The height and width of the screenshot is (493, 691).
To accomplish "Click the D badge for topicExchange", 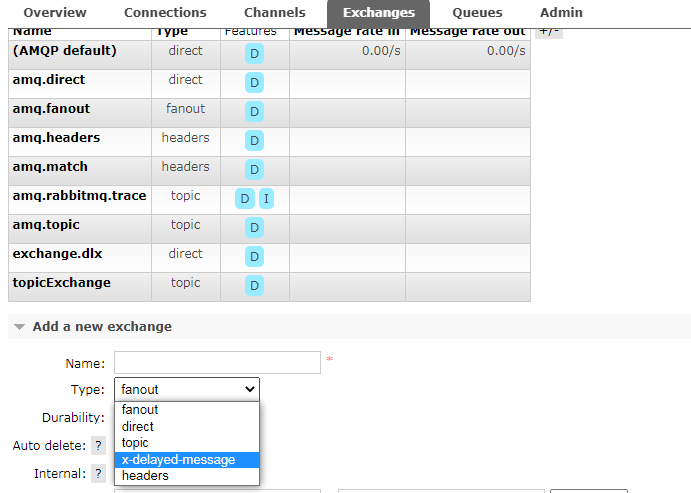I will point(254,286).
